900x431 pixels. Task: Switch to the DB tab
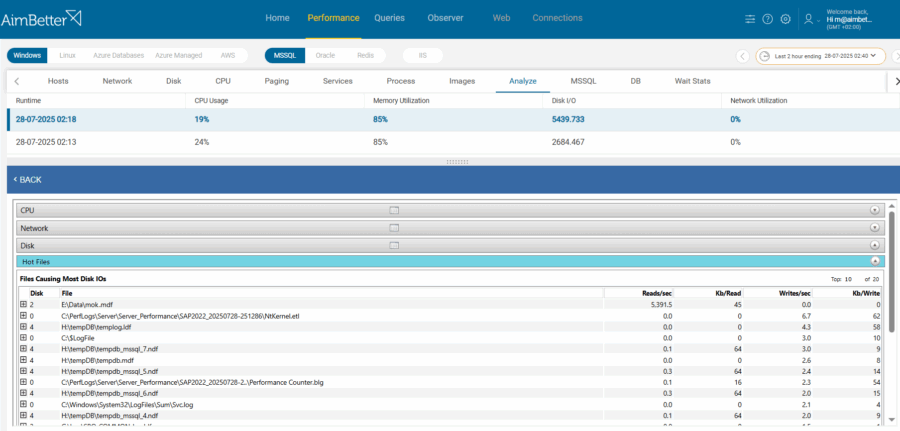coord(635,81)
